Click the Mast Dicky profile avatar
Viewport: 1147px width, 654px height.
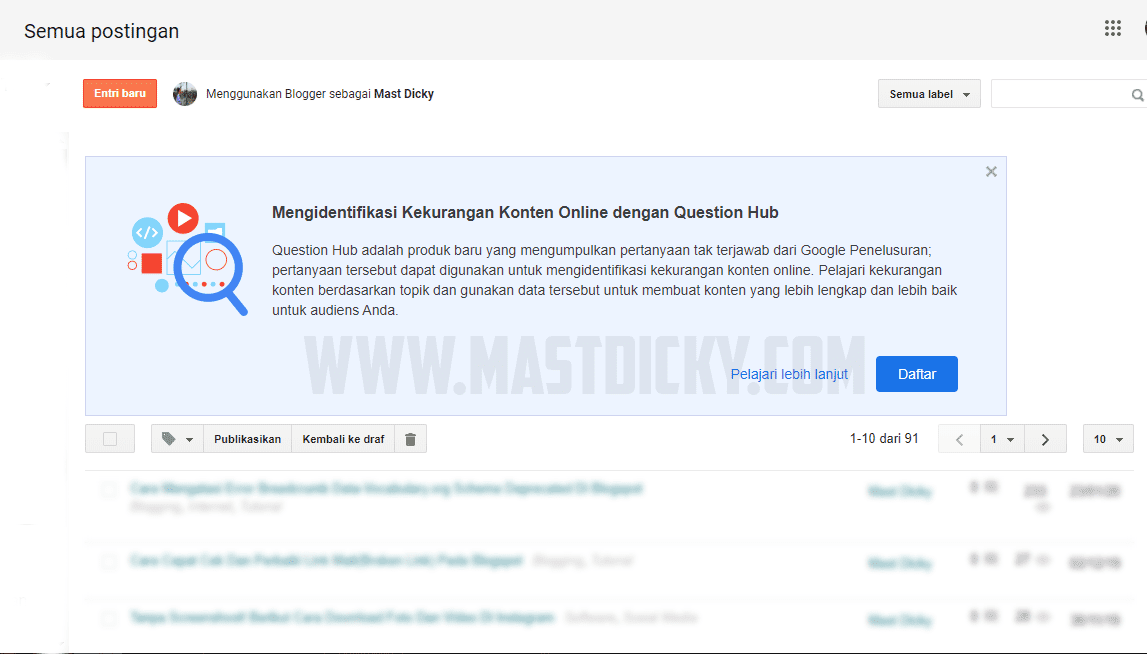coord(185,94)
